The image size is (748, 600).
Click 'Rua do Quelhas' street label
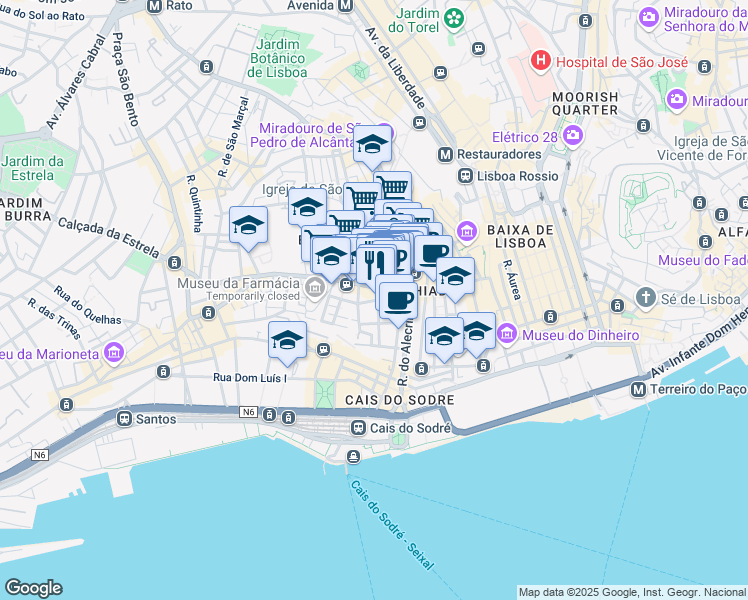click(87, 305)
